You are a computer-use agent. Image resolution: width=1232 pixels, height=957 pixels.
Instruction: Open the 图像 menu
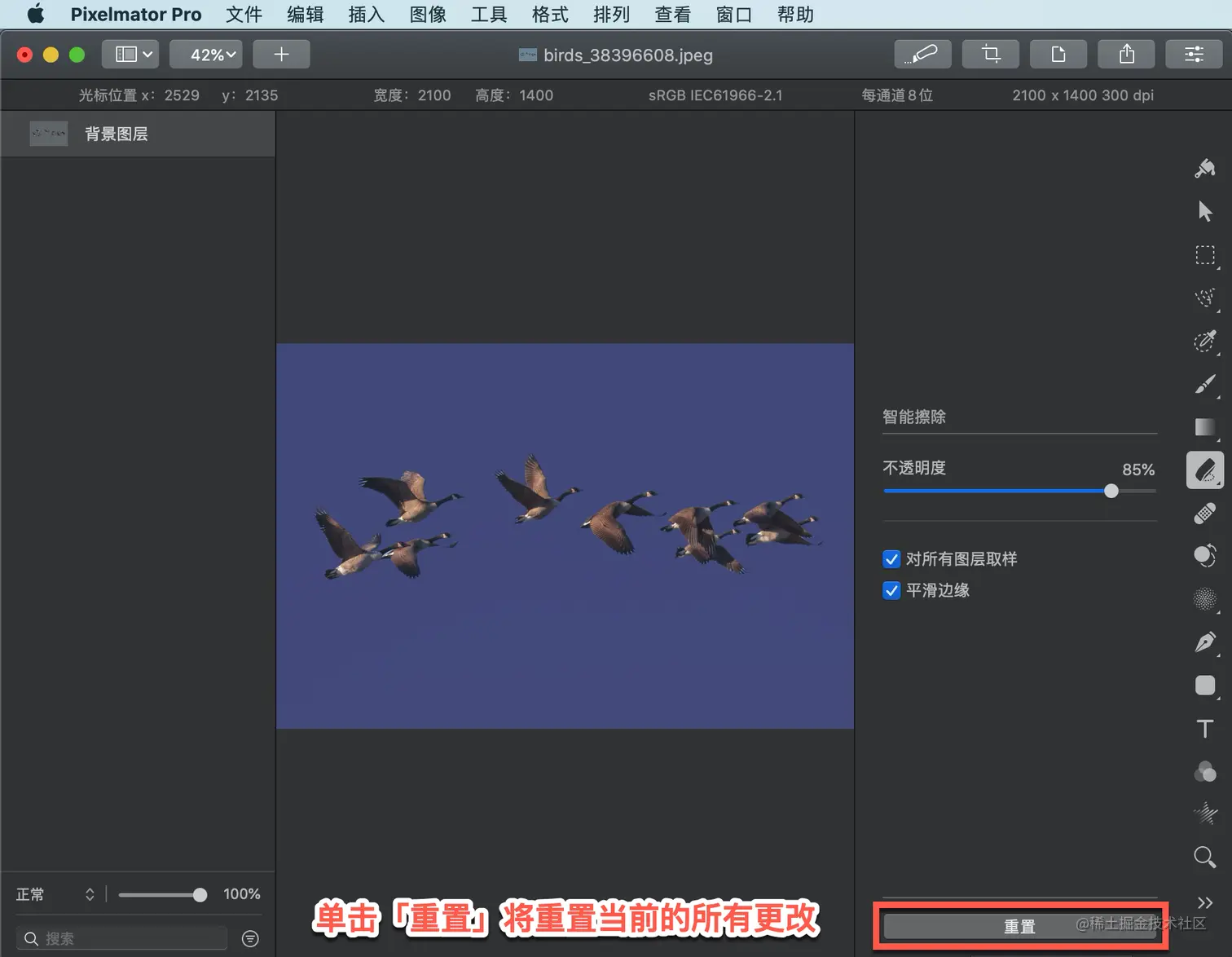[428, 15]
